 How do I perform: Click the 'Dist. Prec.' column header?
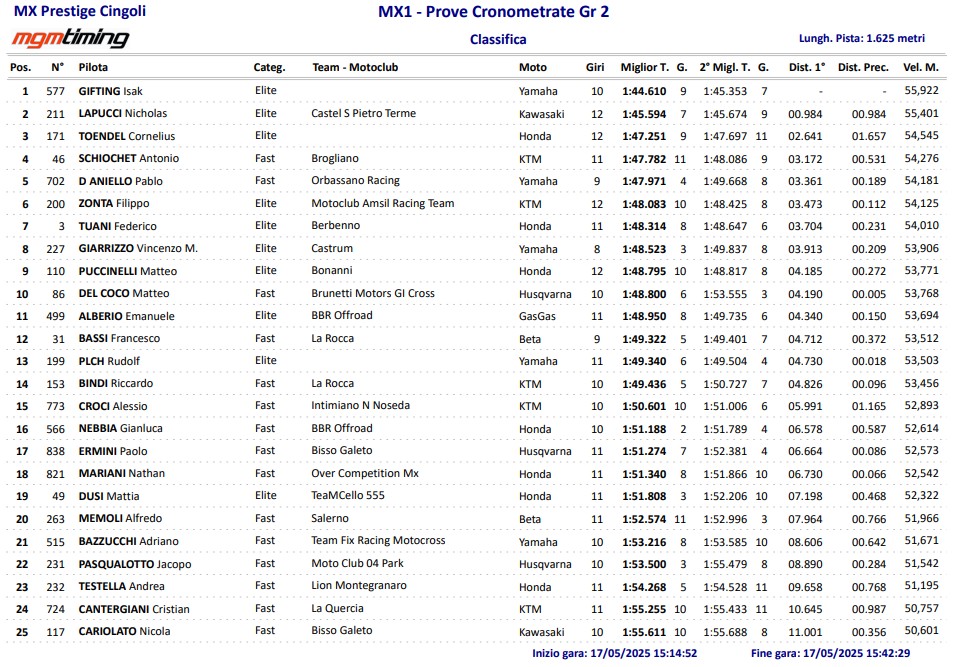click(863, 67)
